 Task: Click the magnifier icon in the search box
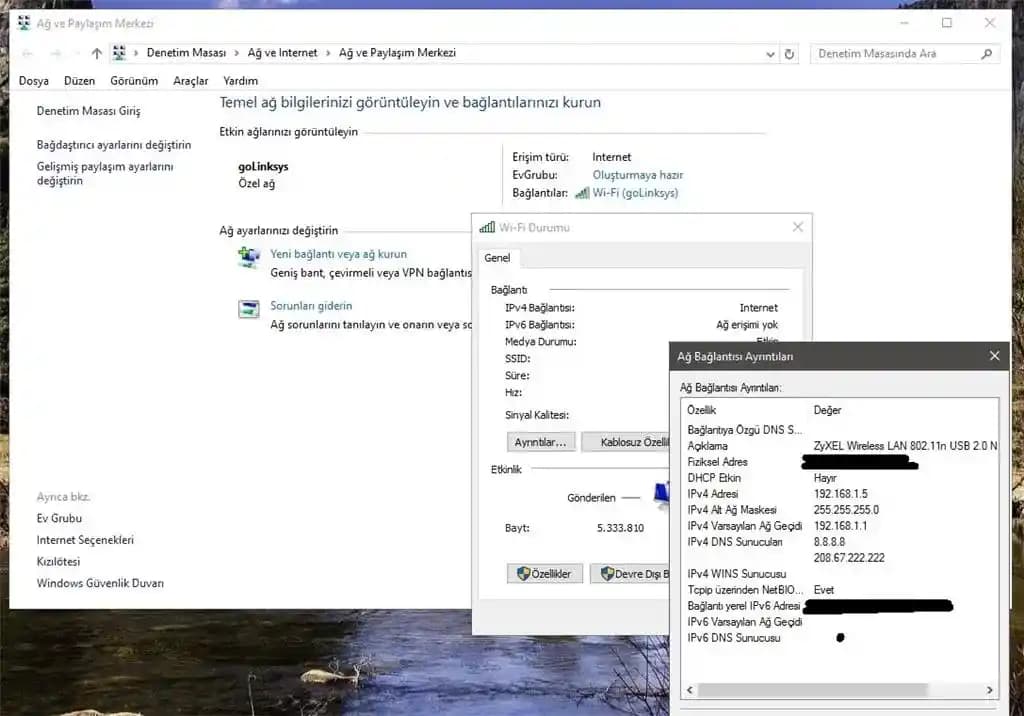tap(988, 52)
